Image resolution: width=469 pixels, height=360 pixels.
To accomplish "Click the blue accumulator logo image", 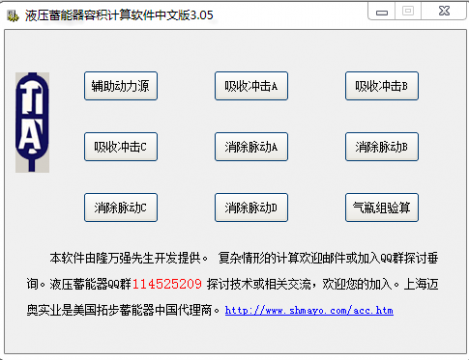I will point(32,122).
